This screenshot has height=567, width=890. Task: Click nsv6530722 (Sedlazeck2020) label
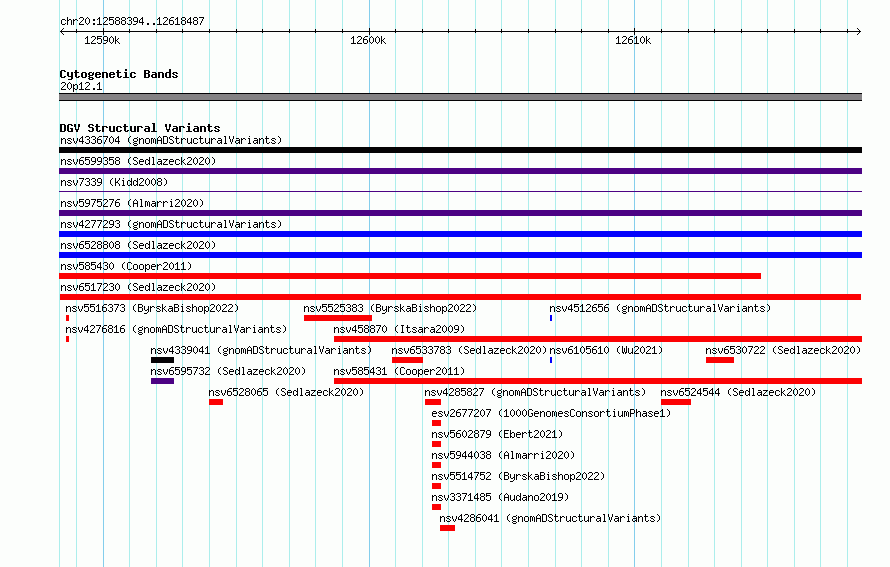click(783, 350)
